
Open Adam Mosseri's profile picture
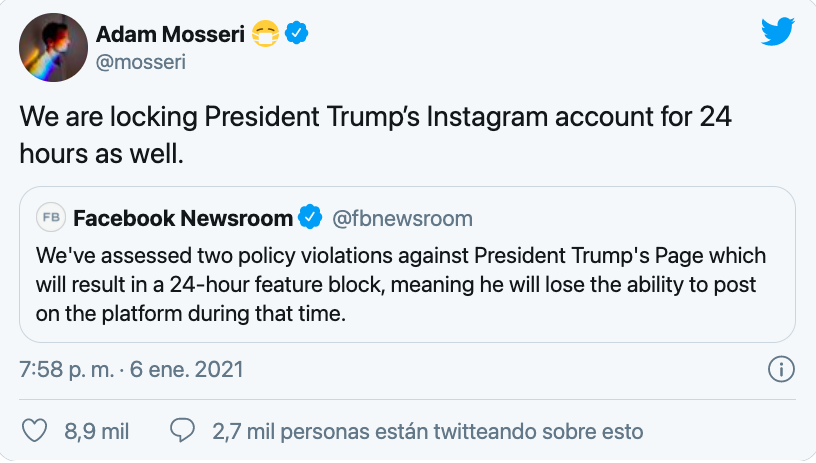[53, 47]
